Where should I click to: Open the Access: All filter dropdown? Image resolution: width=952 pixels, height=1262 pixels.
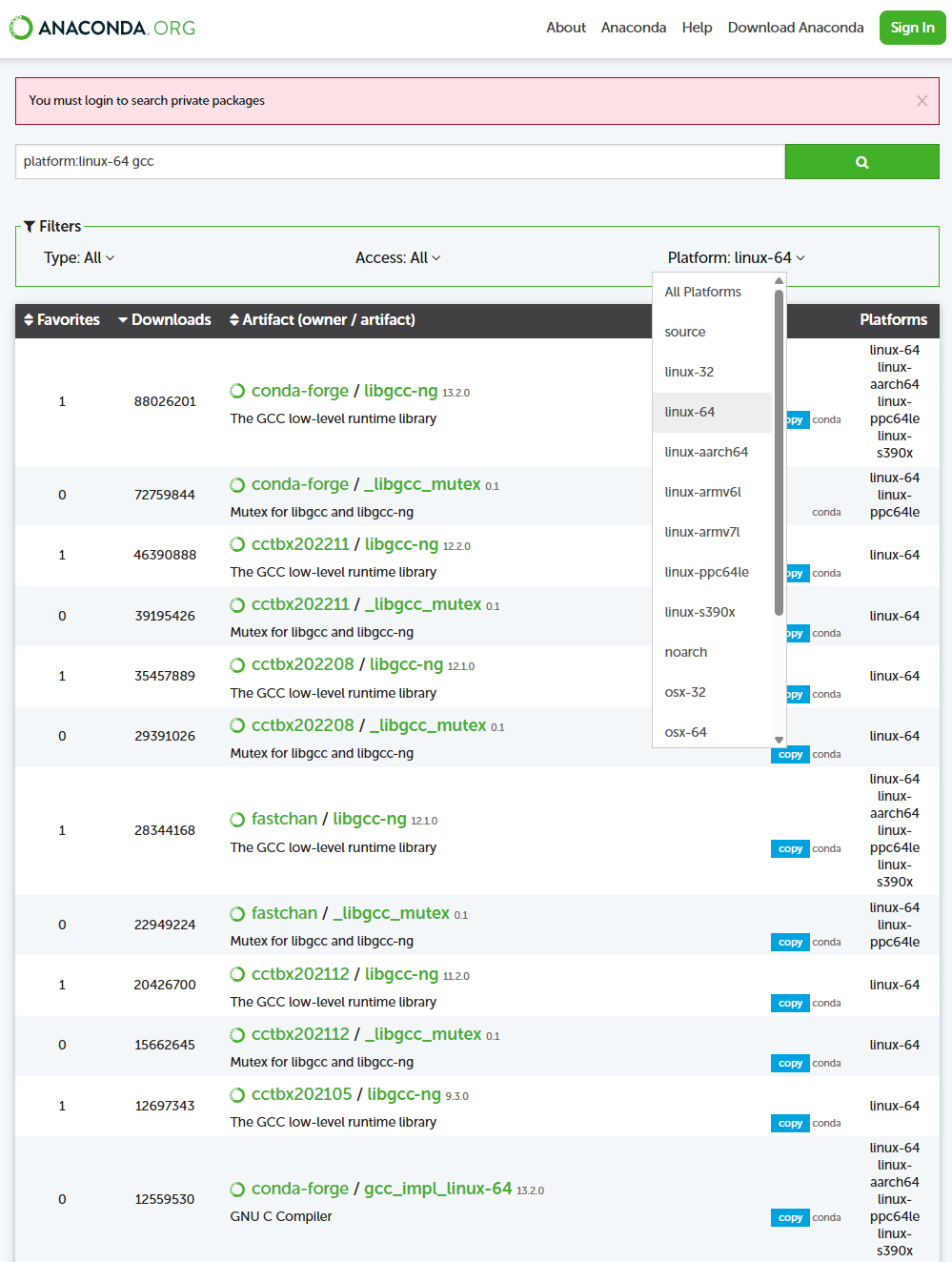pyautogui.click(x=398, y=258)
